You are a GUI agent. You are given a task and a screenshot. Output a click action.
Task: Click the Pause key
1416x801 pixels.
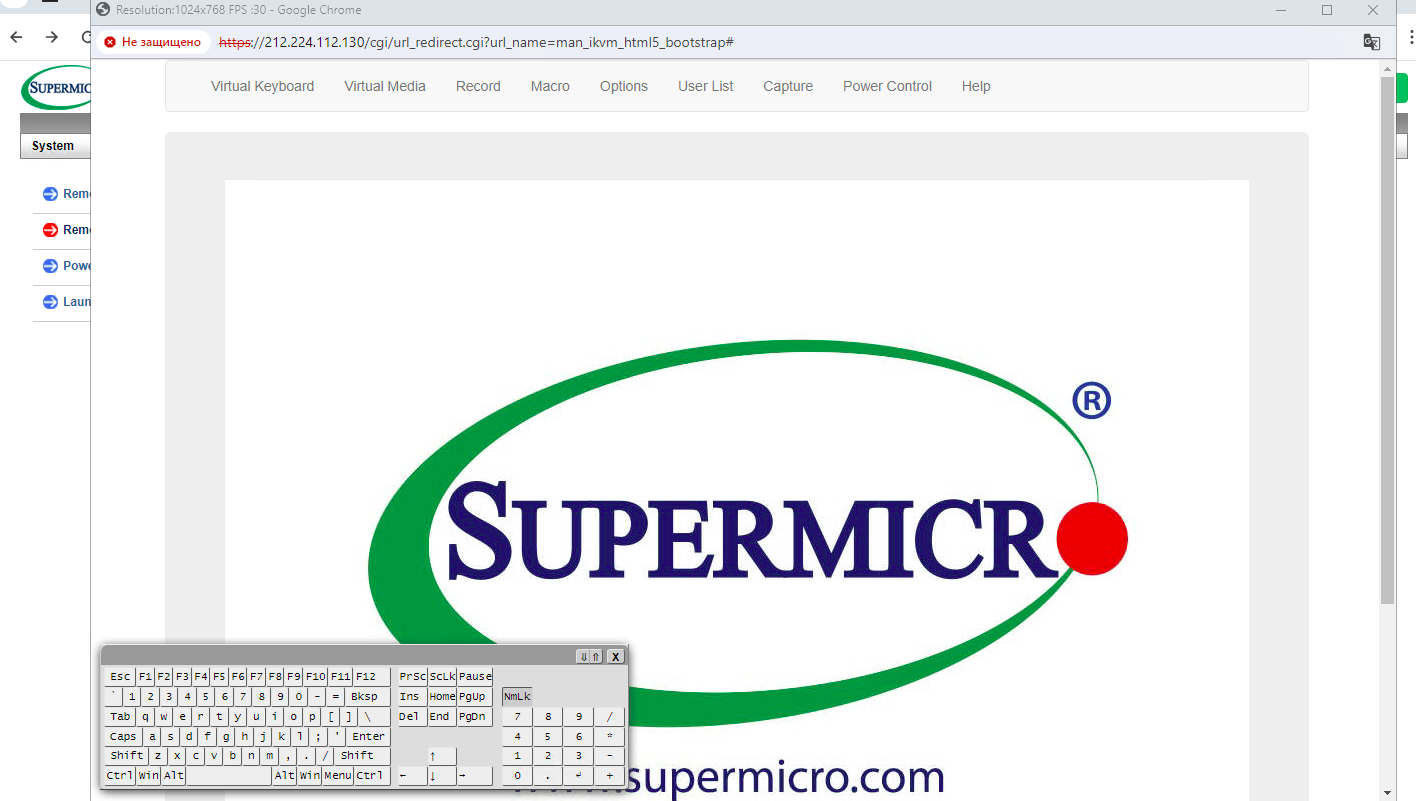[475, 677]
